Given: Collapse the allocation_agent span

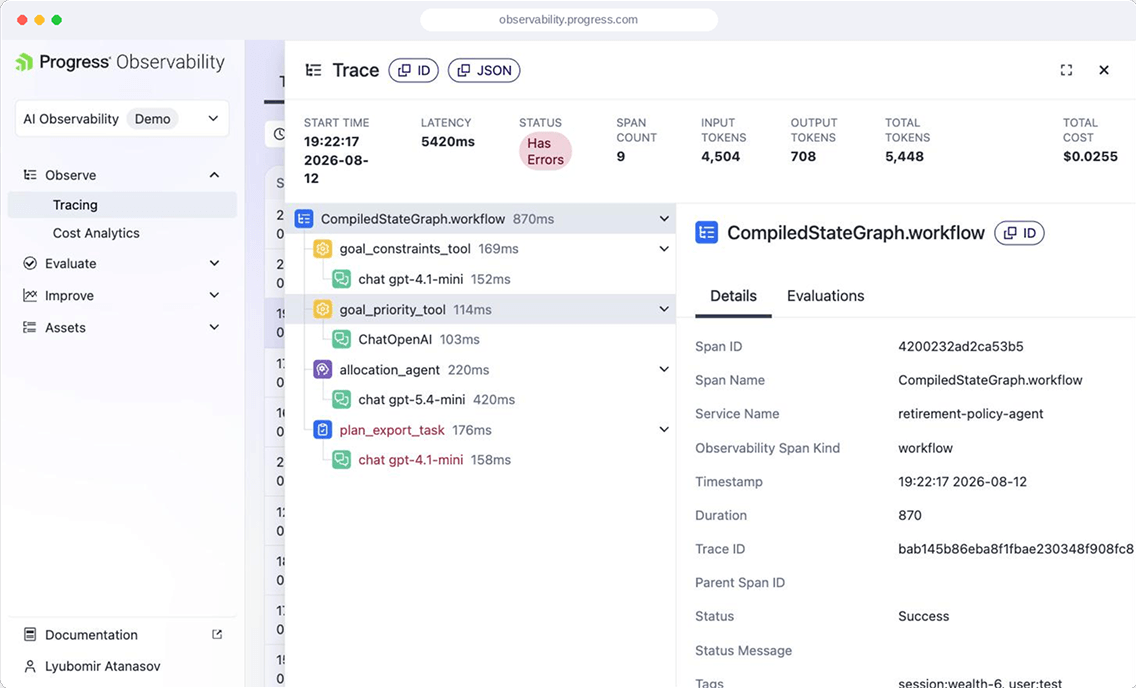Looking at the screenshot, I should 664,369.
